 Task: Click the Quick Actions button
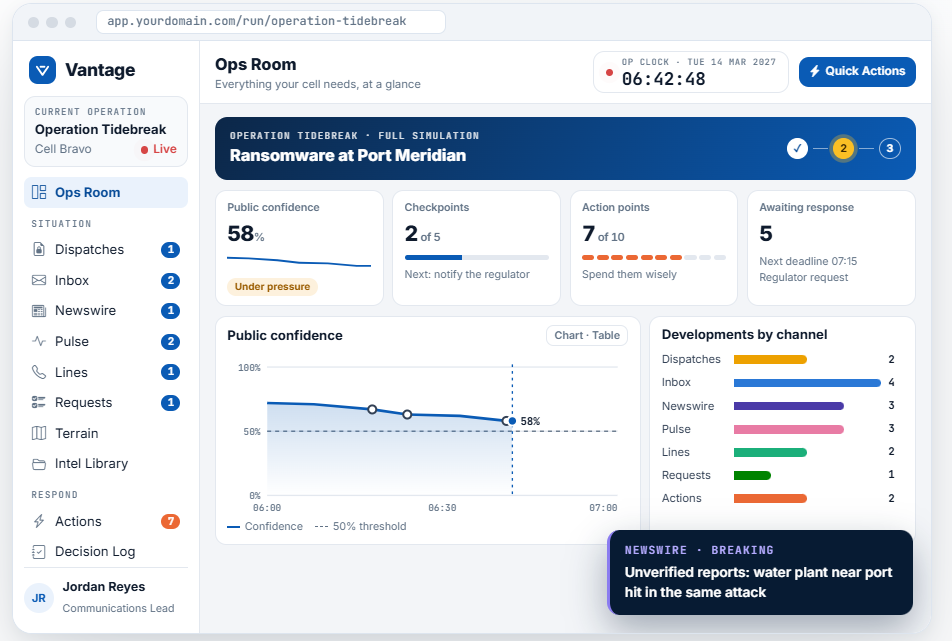pos(857,72)
